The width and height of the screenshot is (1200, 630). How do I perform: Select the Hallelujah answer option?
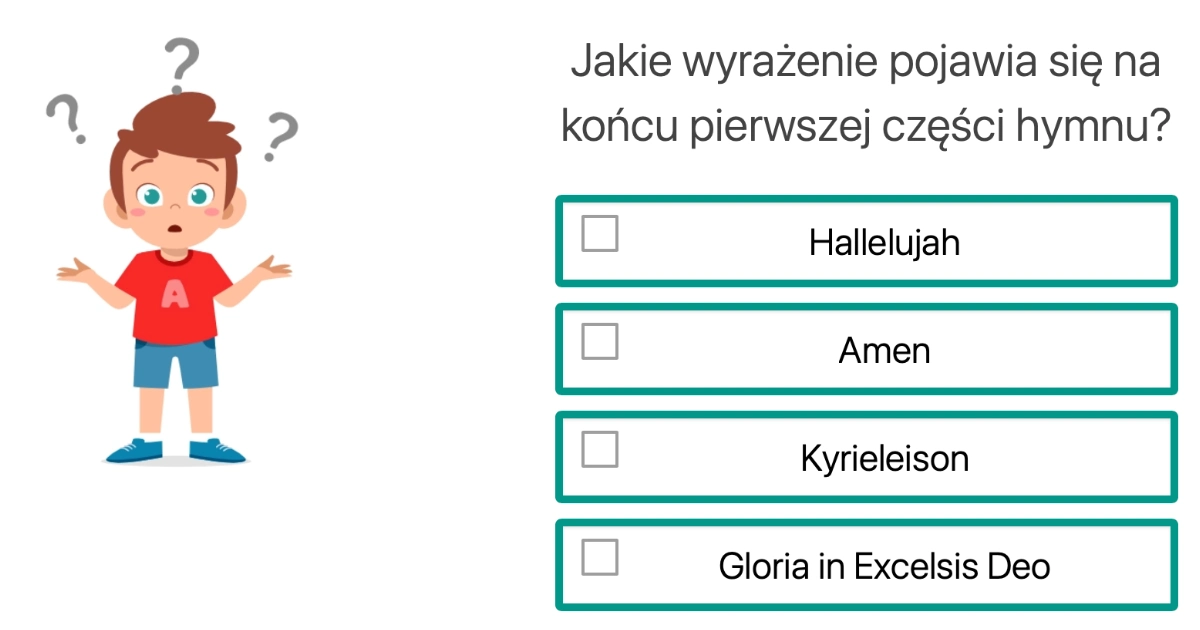coord(865,241)
